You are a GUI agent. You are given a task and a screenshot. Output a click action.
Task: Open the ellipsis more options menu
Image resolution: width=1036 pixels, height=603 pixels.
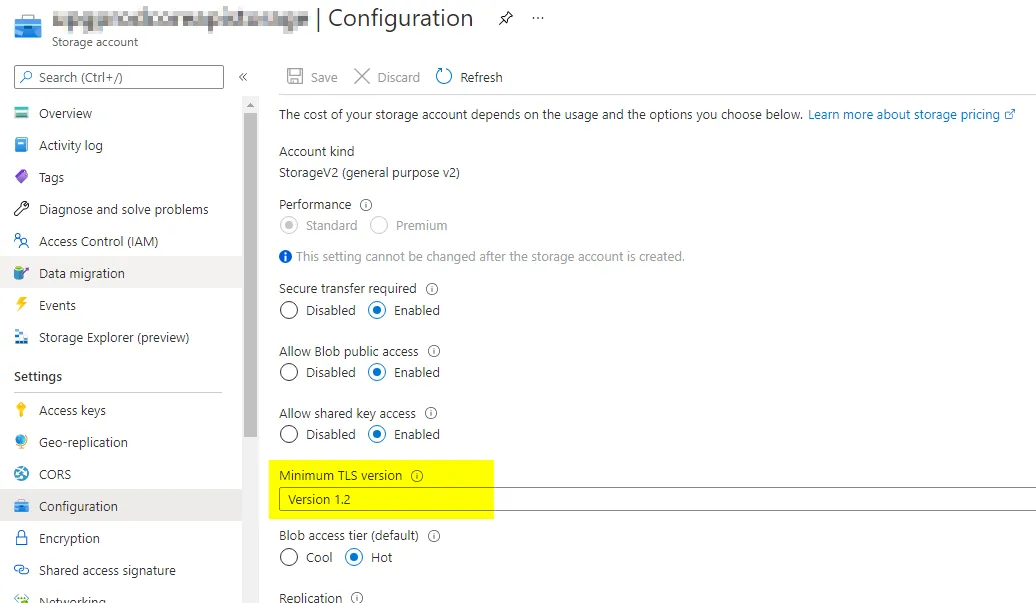coord(538,19)
